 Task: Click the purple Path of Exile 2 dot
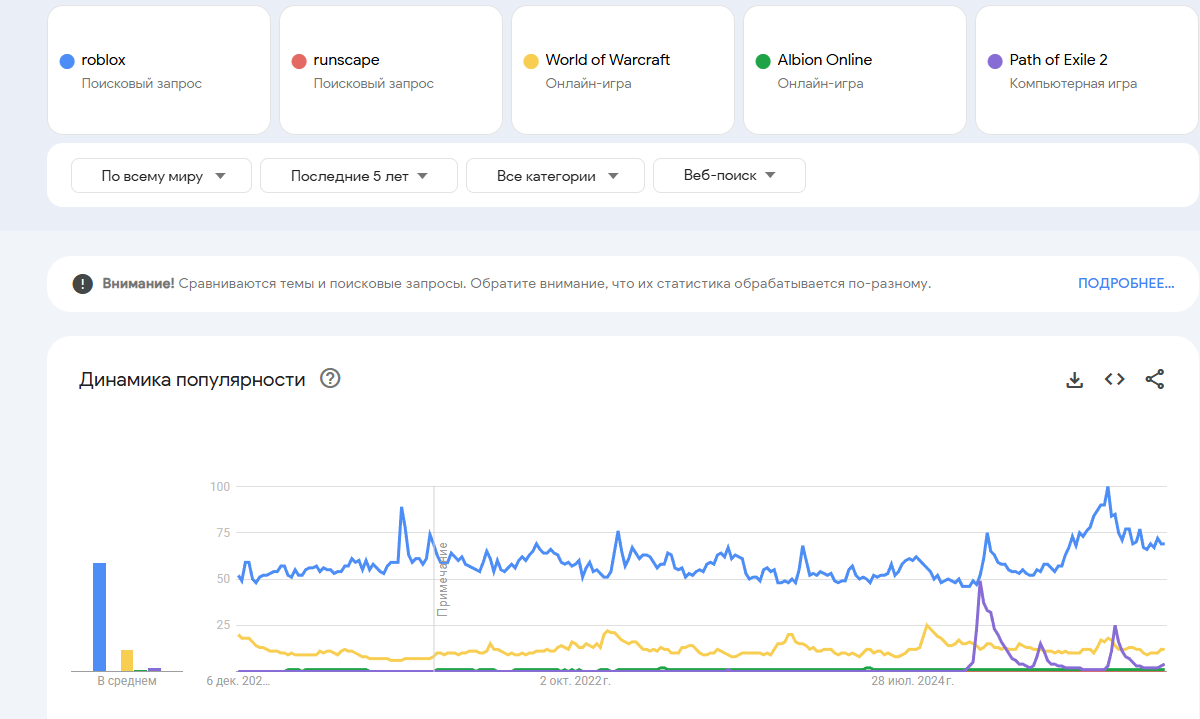click(995, 61)
